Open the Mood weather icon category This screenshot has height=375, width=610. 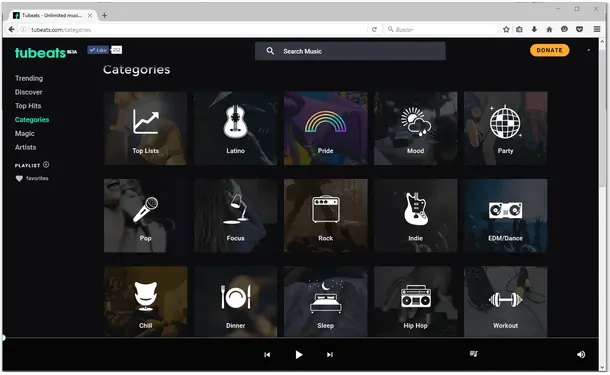pos(415,128)
